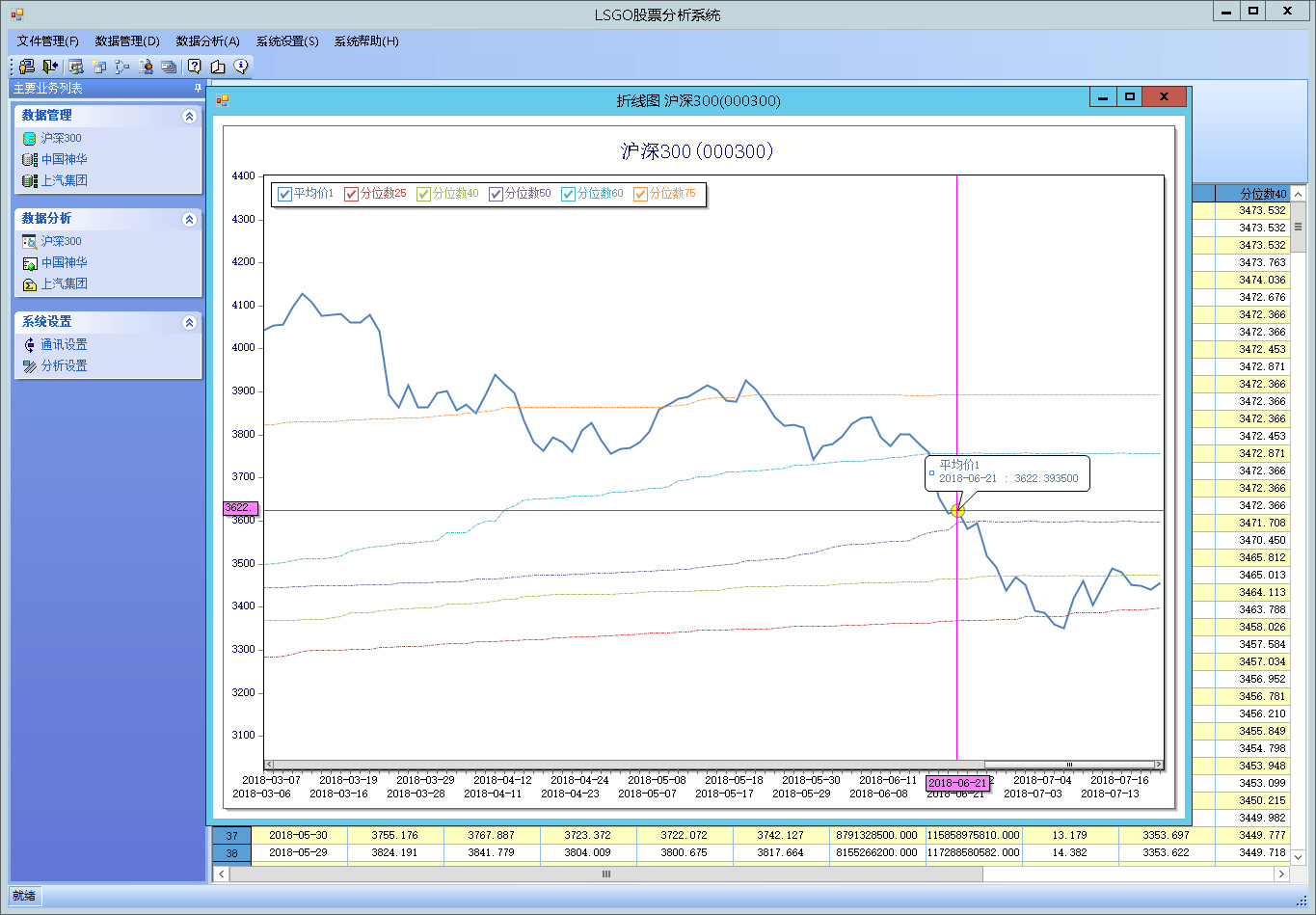Click the exit door toolbar icon
The image size is (1316, 915).
(50, 67)
